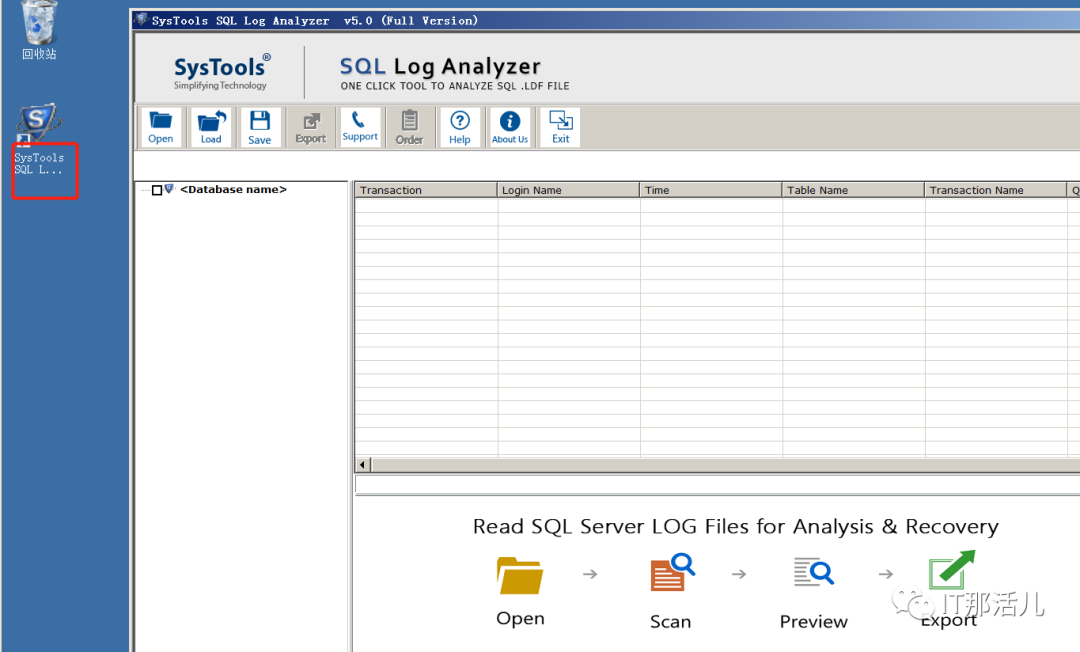The height and width of the screenshot is (652, 1080).
Task: Click empty text field below table
Action: (717, 485)
